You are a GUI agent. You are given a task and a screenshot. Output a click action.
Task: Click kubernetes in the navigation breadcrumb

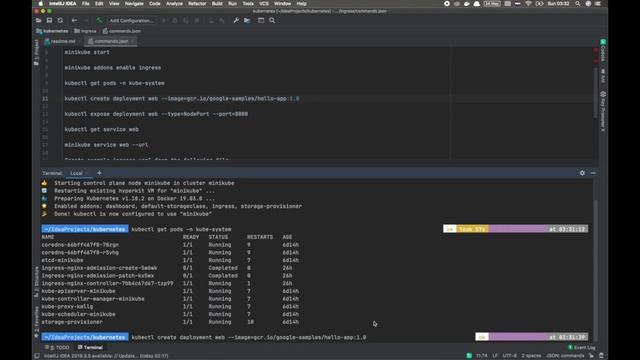(52, 31)
